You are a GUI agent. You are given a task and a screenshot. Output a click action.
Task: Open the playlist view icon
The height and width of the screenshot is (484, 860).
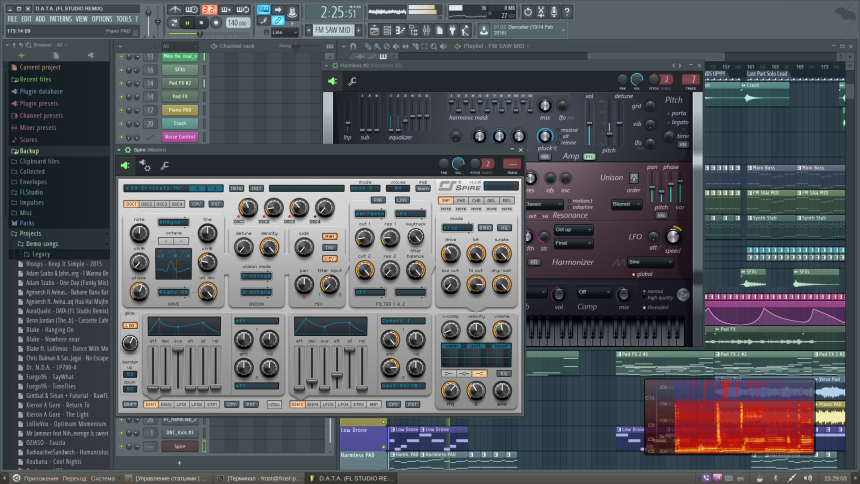pyautogui.click(x=375, y=30)
